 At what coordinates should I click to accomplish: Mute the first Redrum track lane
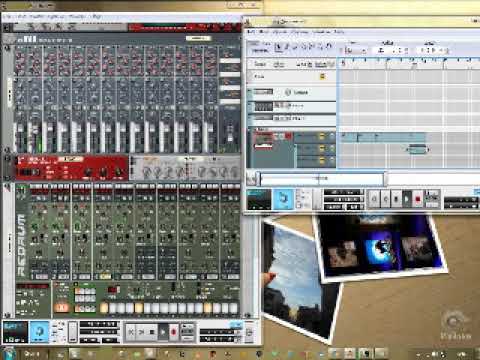322,136
